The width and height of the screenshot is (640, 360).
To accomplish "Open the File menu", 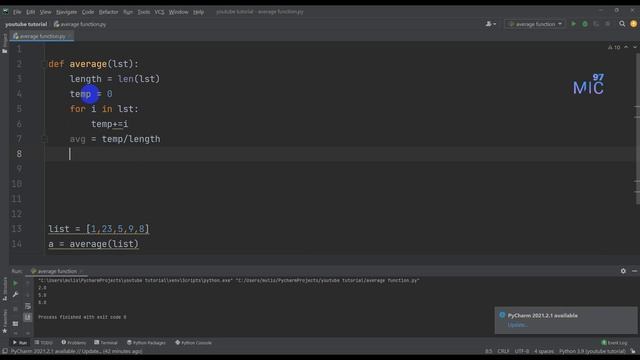I will click(x=17, y=12).
